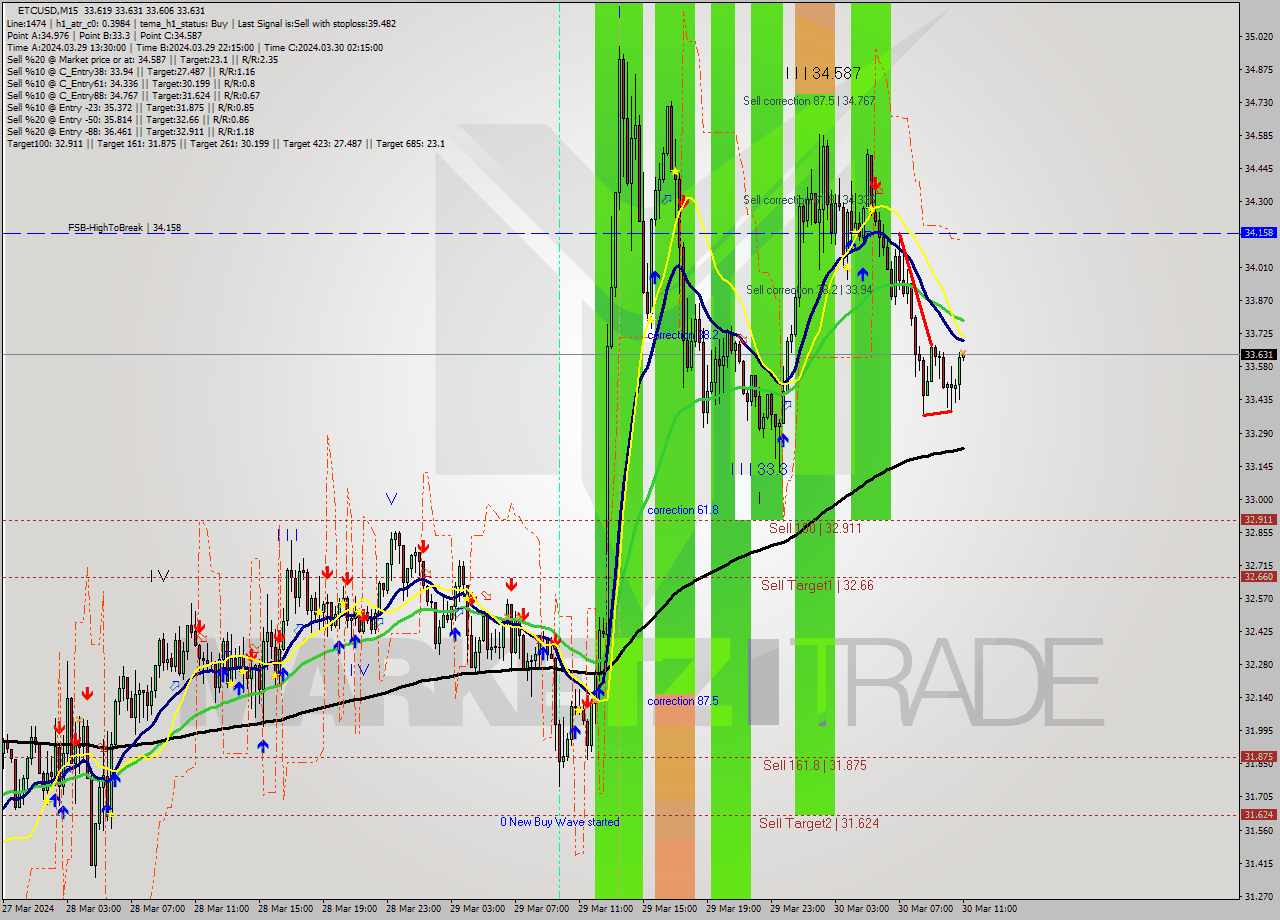Select the 35.020 price axis label
The width and height of the screenshot is (1280, 920).
1258,36
